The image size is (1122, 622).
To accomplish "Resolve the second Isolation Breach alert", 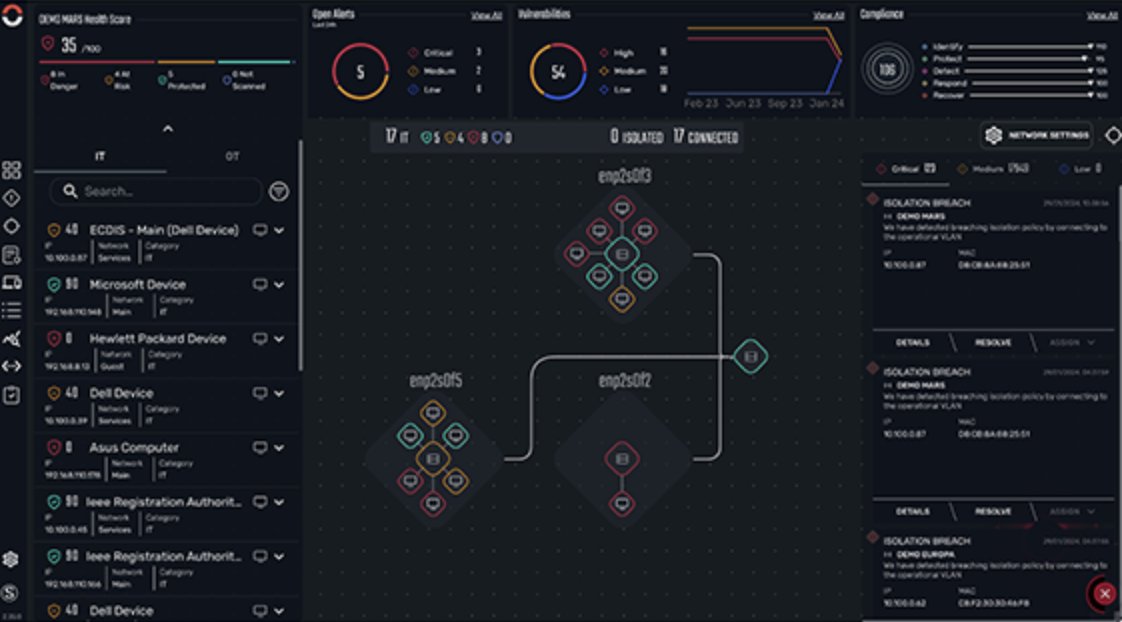I will pyautogui.click(x=993, y=512).
